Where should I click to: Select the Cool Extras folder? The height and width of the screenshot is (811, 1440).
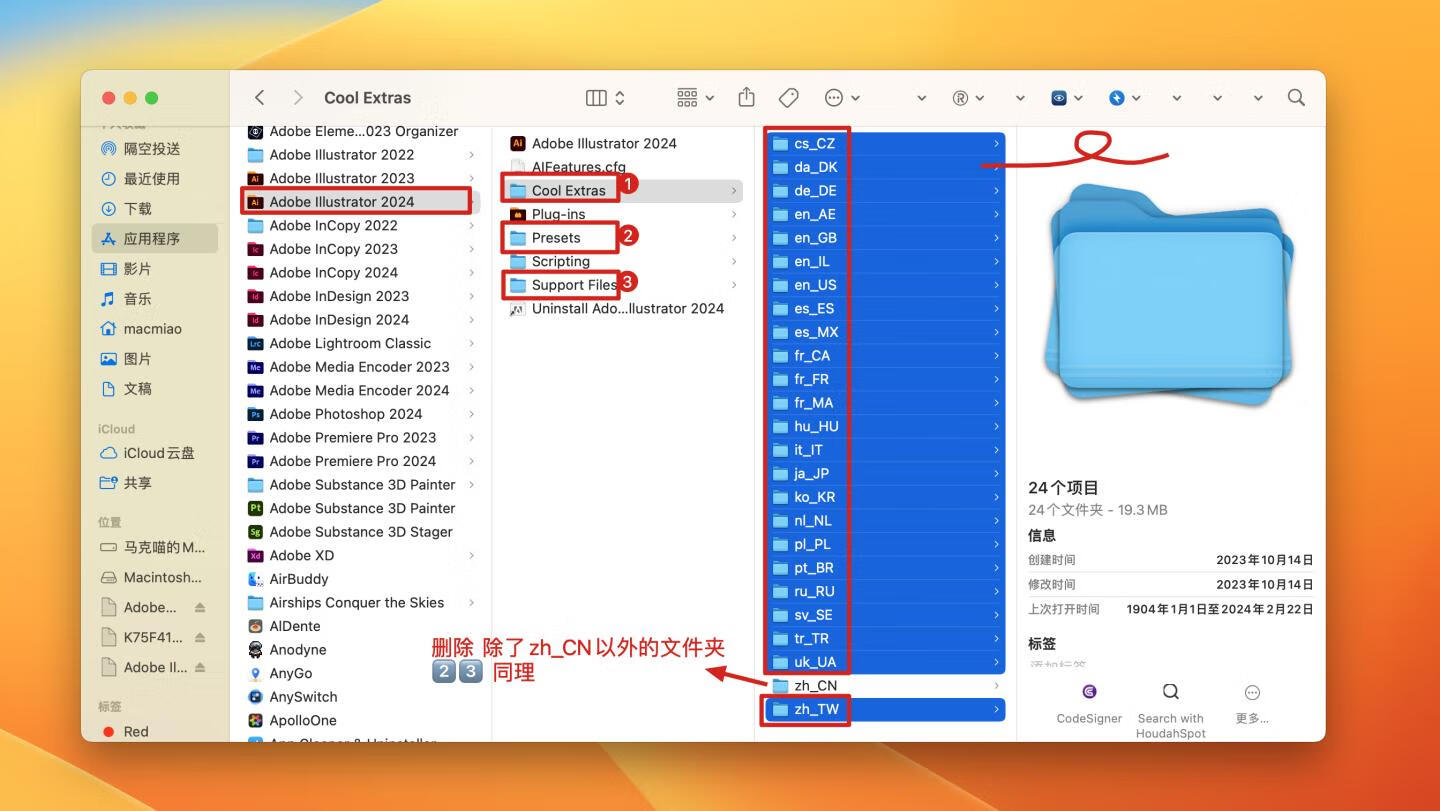[x=623, y=190]
